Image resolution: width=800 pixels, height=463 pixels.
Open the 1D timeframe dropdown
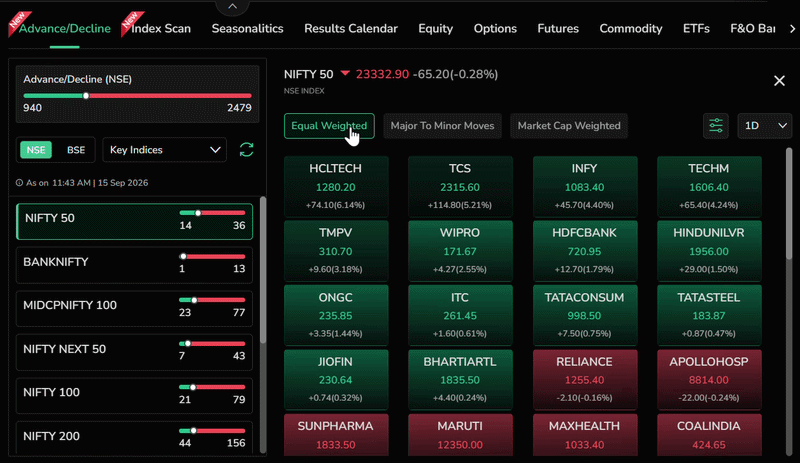click(765, 126)
